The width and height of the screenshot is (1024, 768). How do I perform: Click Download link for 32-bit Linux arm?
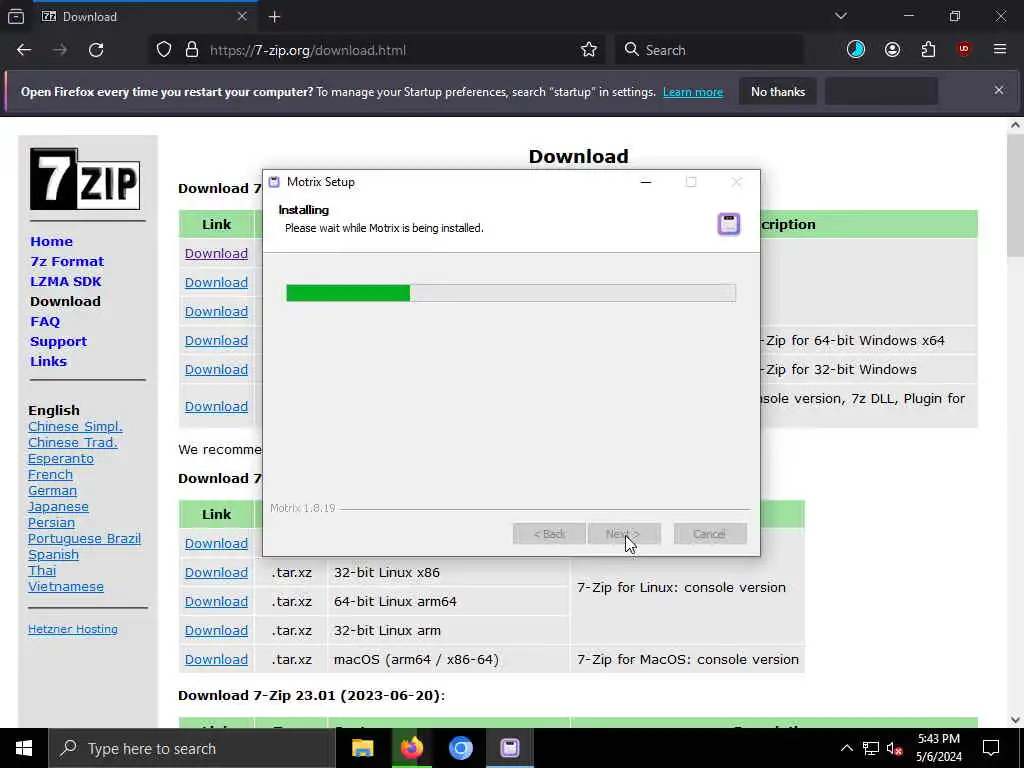point(216,631)
